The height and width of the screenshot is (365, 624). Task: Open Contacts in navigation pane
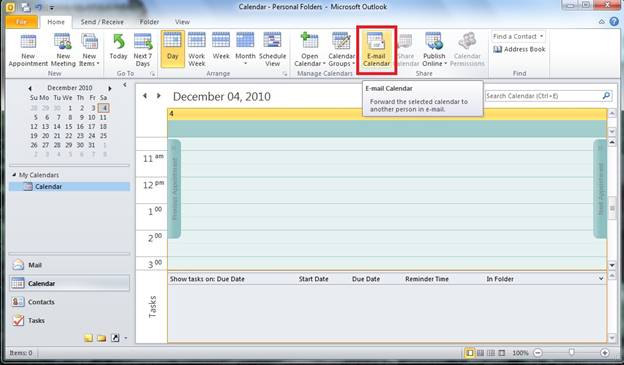(69, 302)
